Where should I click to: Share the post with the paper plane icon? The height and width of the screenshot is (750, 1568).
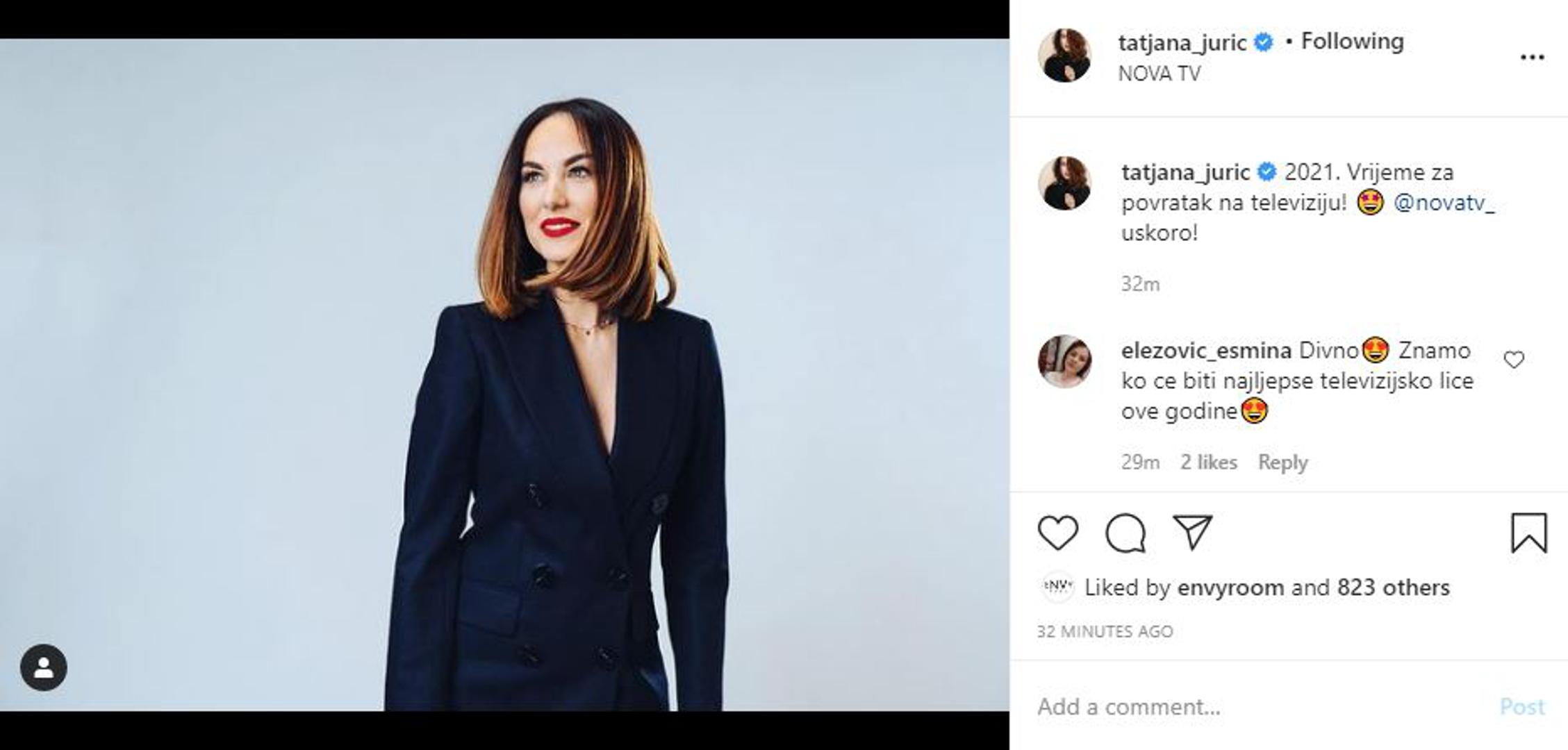pos(1192,532)
